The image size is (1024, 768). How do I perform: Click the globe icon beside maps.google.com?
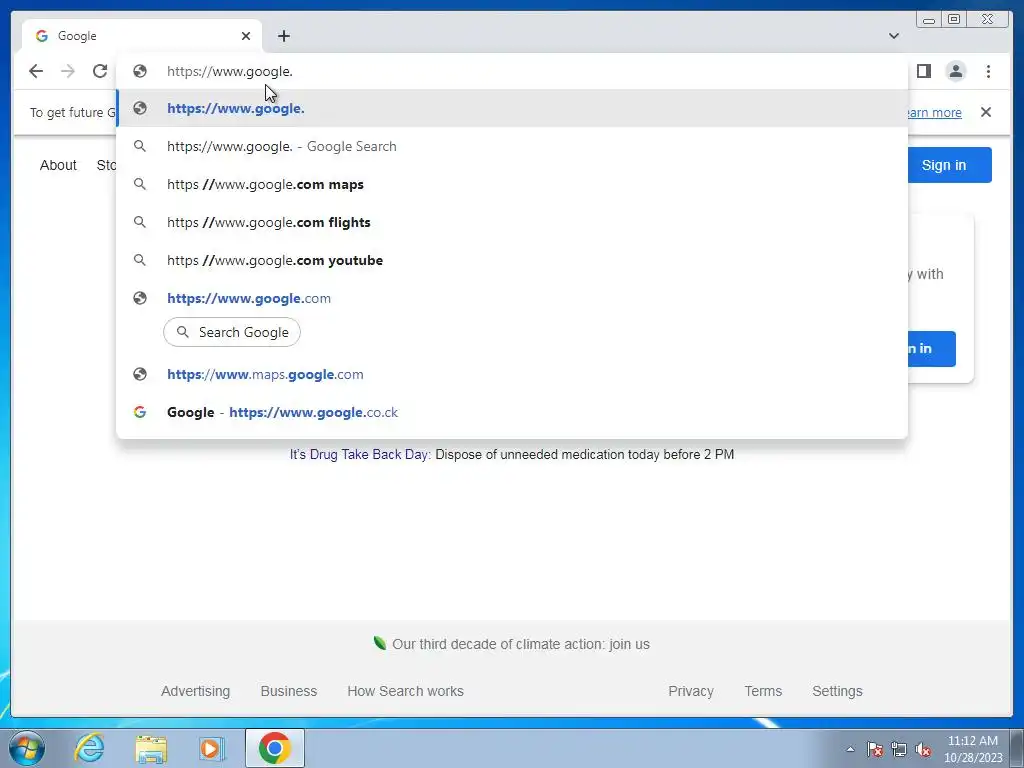[x=140, y=374]
